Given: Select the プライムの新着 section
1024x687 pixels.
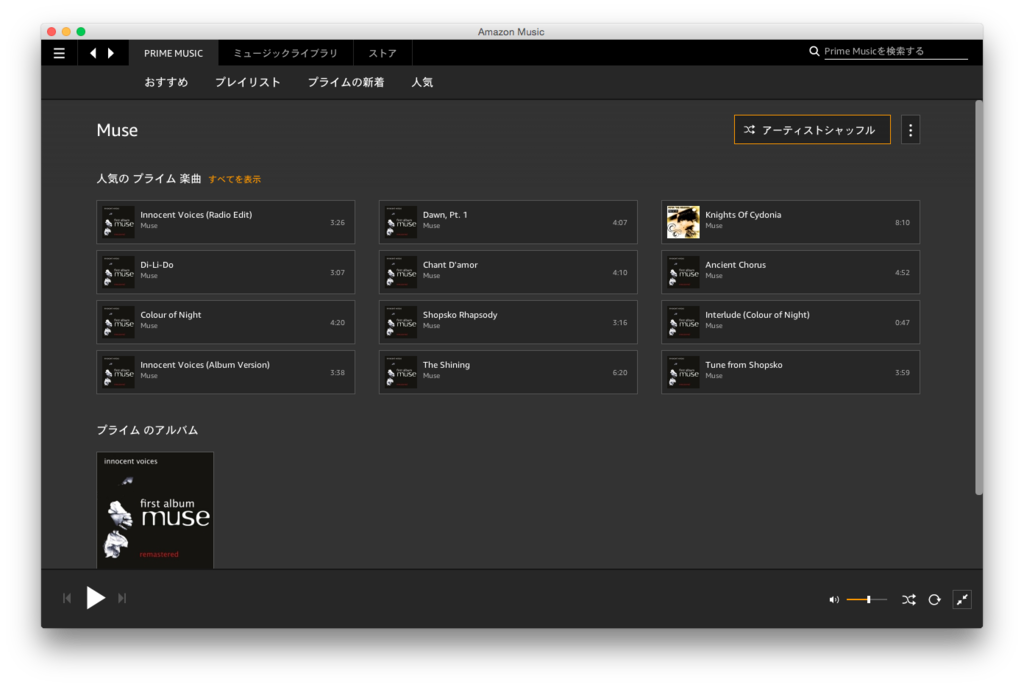Looking at the screenshot, I should (345, 82).
